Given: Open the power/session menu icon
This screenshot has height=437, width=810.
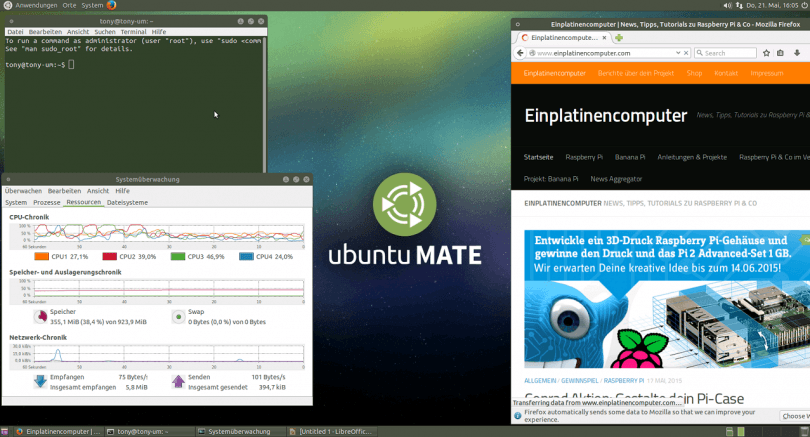Looking at the screenshot, I should 804,5.
